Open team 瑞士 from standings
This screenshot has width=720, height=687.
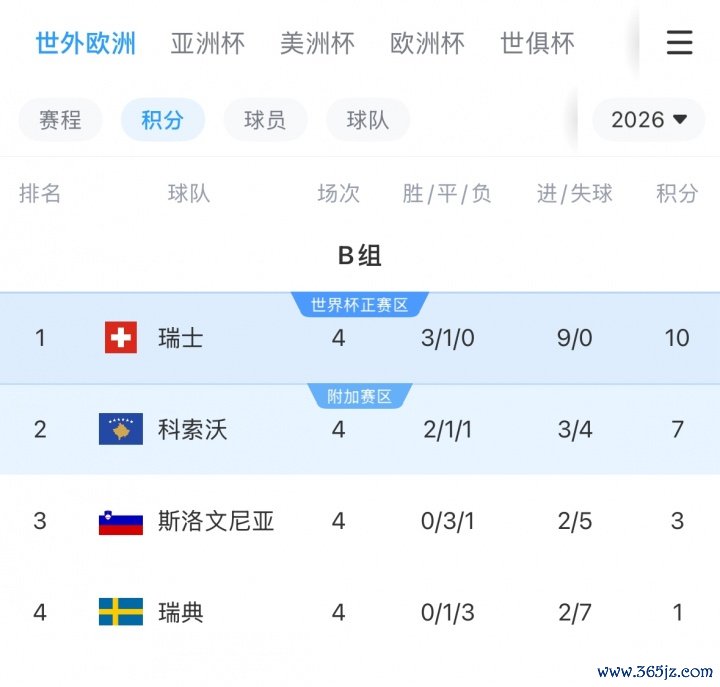[x=181, y=338]
